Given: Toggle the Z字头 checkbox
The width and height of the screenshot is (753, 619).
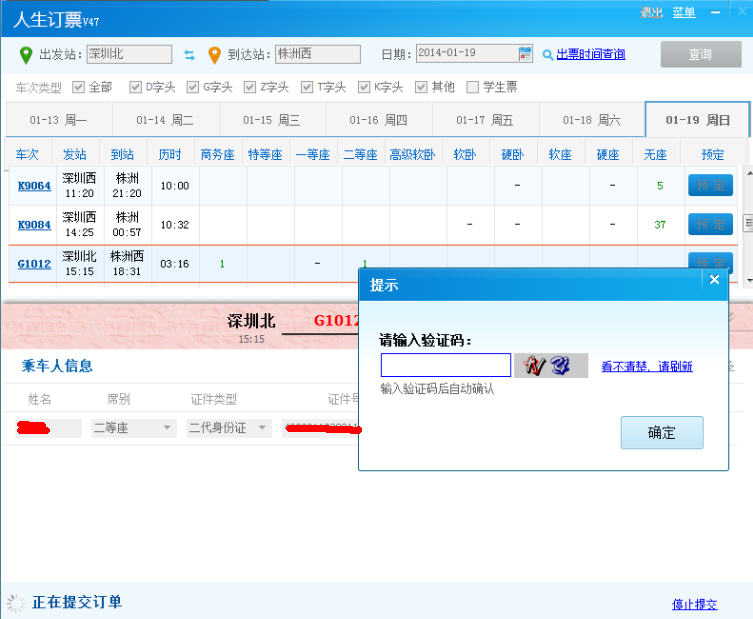Looking at the screenshot, I should pos(250,87).
